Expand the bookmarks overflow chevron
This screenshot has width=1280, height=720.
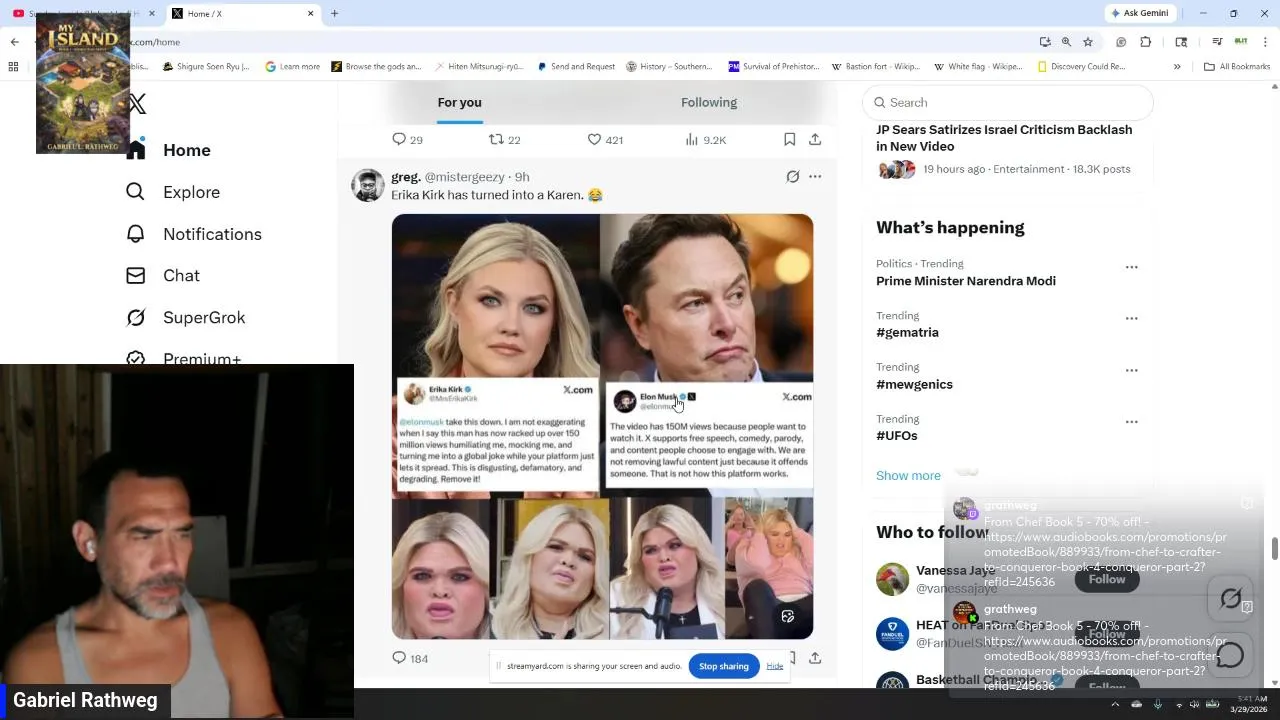pos(1177,67)
